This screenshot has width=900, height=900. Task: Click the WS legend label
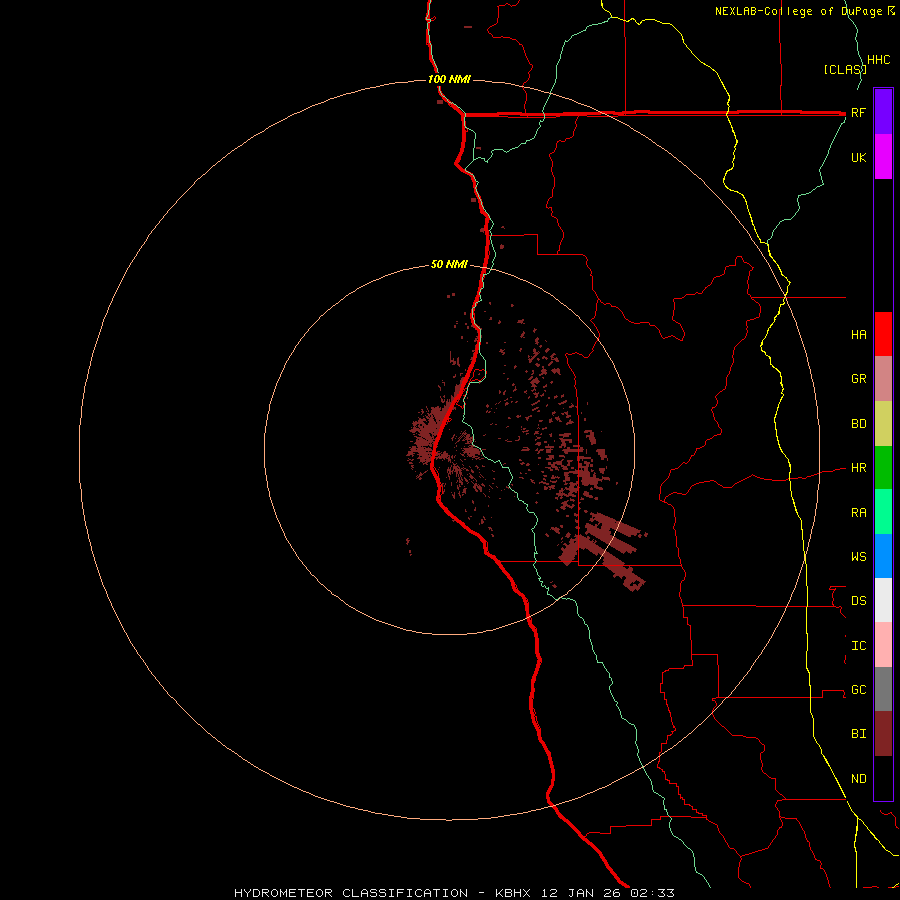click(859, 556)
